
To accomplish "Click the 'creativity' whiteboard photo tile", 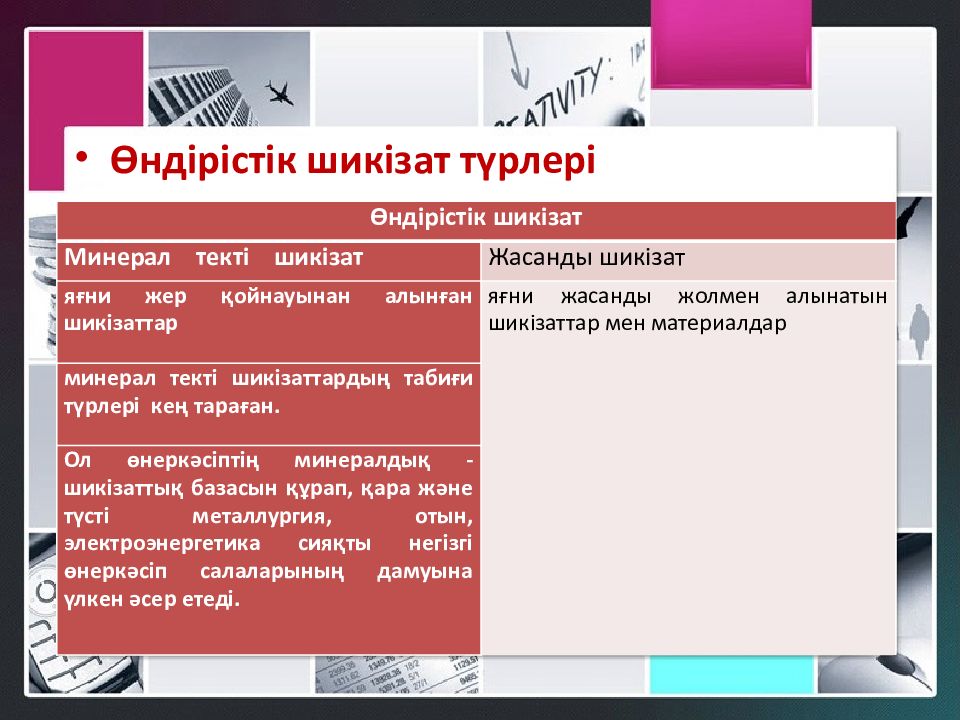I will [564, 78].
